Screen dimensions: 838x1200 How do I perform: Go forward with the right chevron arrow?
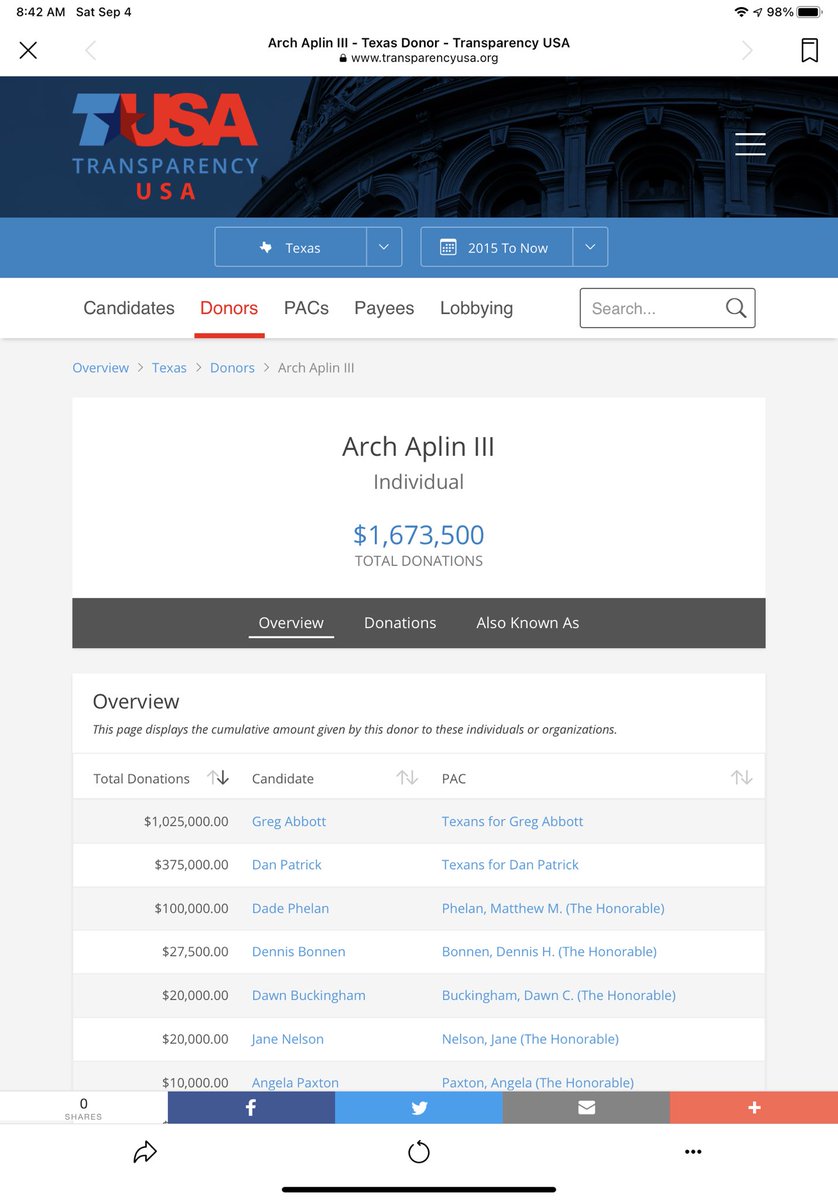pos(747,50)
